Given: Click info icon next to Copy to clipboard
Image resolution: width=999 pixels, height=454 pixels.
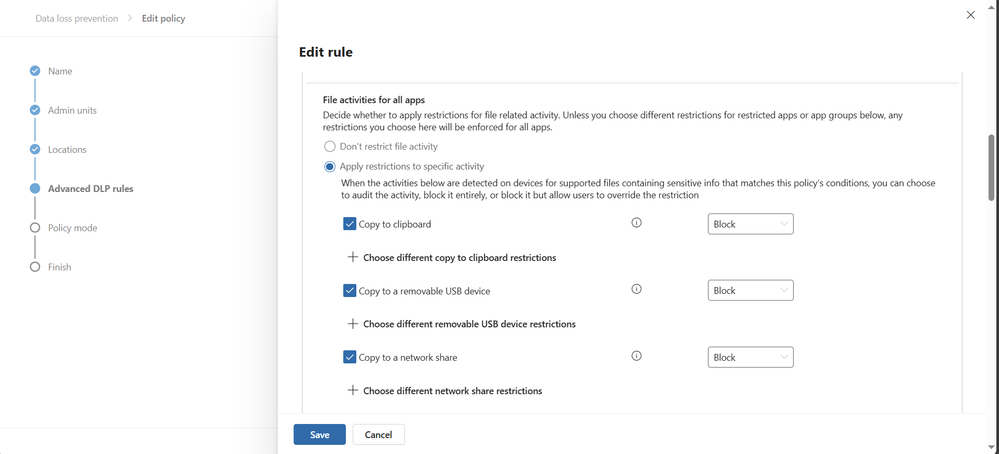Looking at the screenshot, I should click(637, 223).
